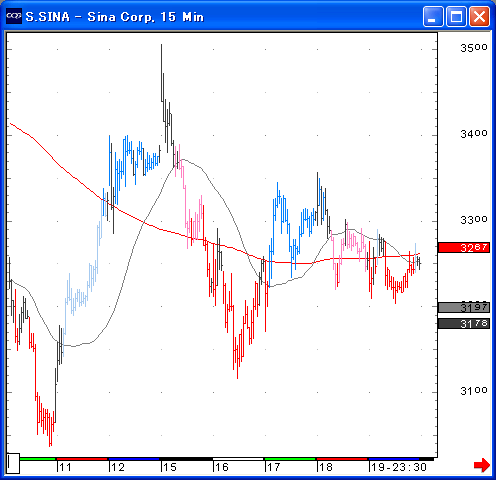Click the small box at bottom-left of time axis

13,463
